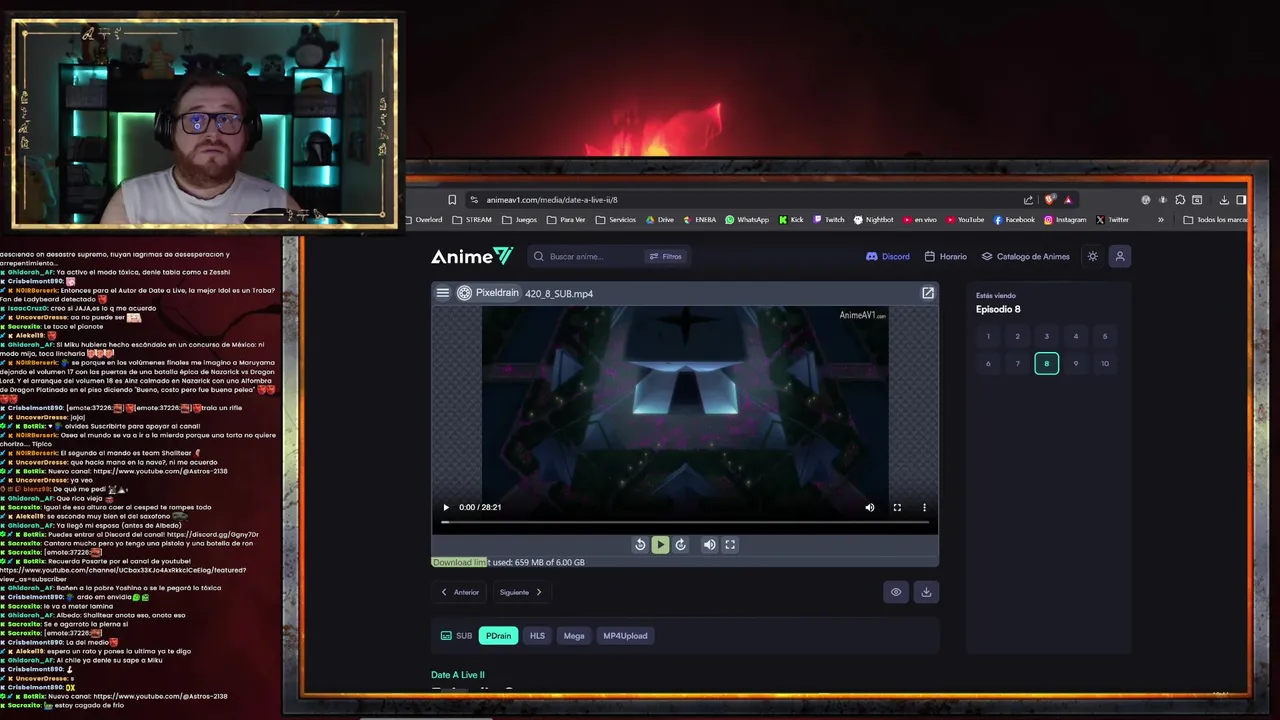Select episode 4 in the episode grid
1280x720 pixels.
1076,336
